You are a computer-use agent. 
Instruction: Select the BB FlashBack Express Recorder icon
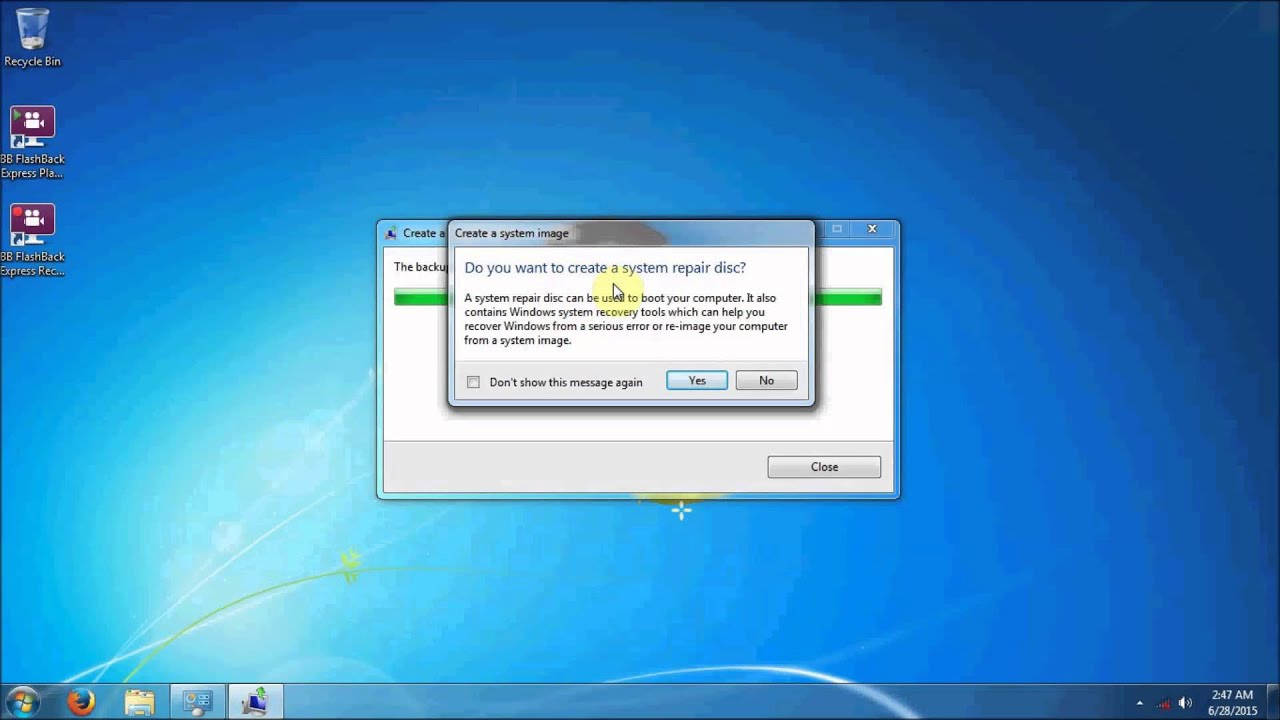(32, 241)
